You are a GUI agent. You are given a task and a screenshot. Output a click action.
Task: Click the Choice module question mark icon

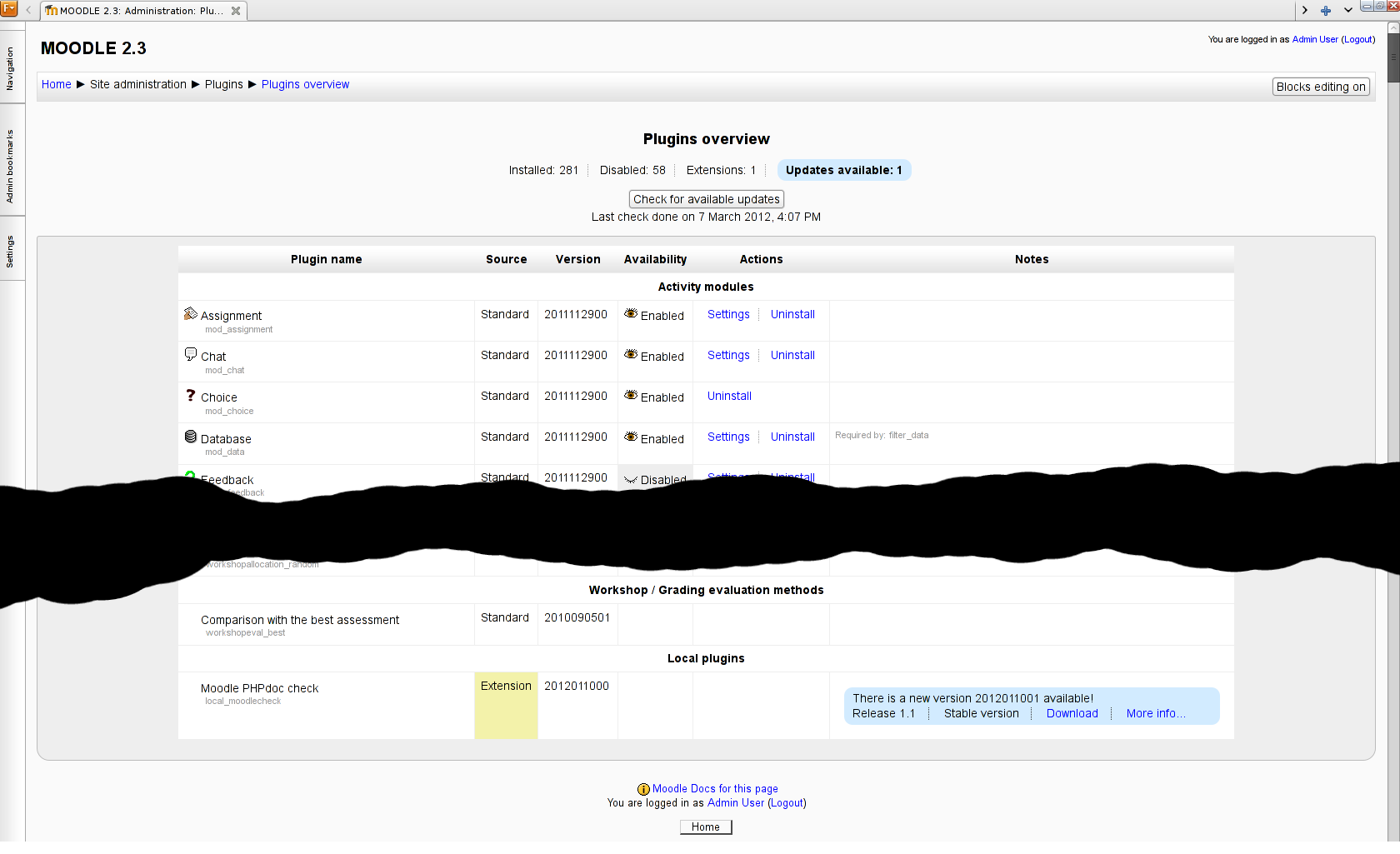click(x=191, y=395)
